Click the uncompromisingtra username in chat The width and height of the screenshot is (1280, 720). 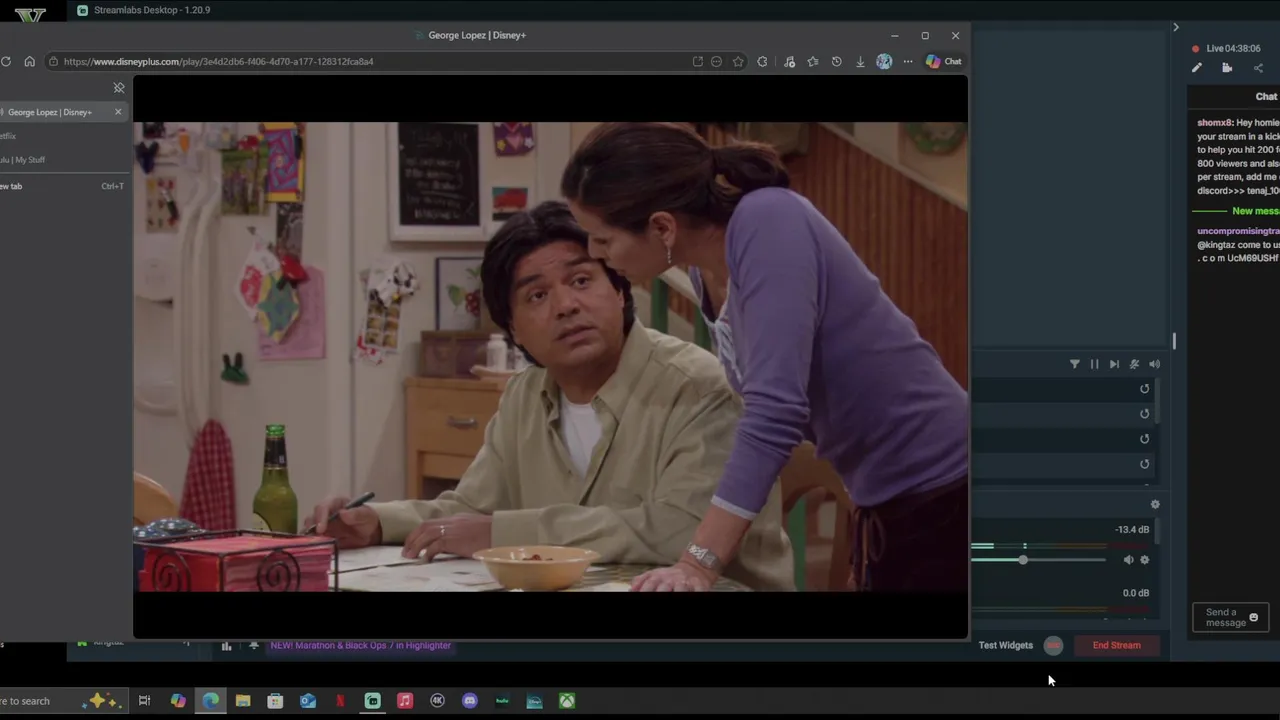1238,231
